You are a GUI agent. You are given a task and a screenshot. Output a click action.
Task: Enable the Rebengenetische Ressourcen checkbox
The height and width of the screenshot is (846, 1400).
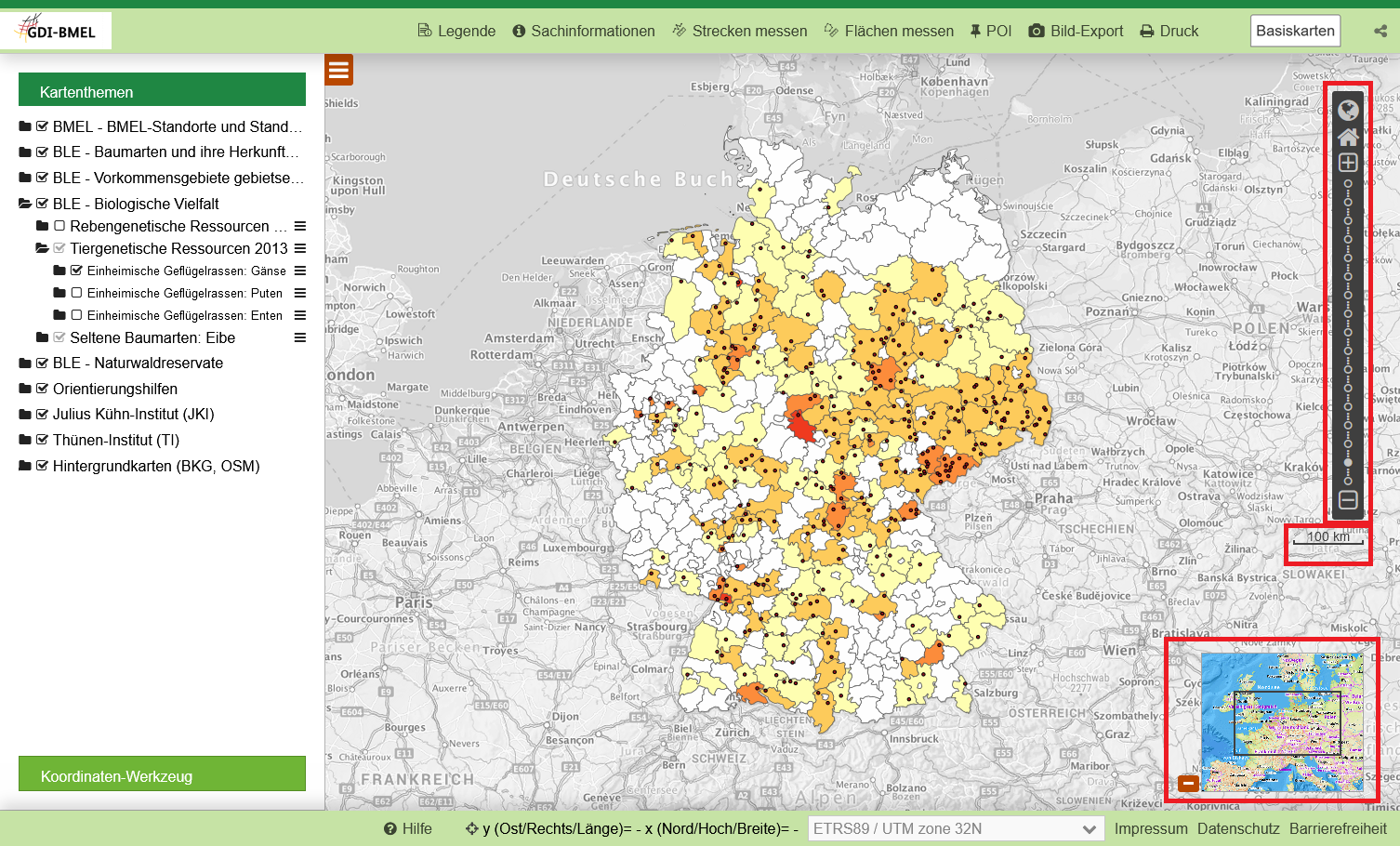pyautogui.click(x=59, y=226)
